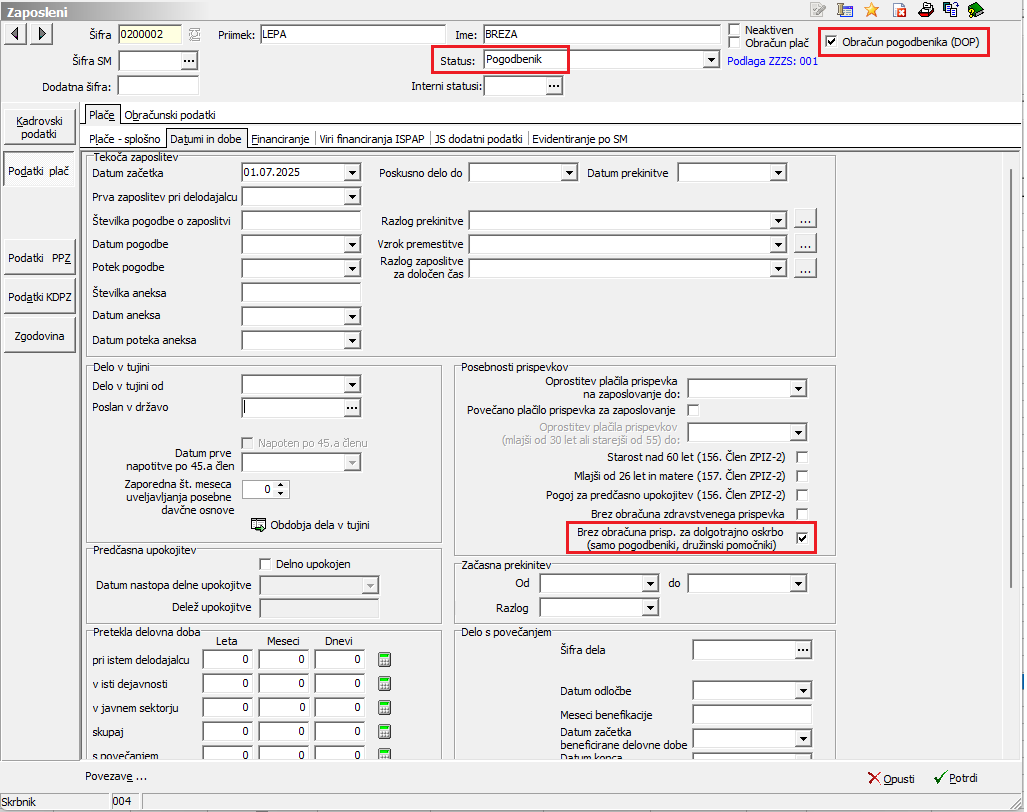Image resolution: width=1027 pixels, height=812 pixels.
Task: Open help via green book icon
Action: pos(975,10)
